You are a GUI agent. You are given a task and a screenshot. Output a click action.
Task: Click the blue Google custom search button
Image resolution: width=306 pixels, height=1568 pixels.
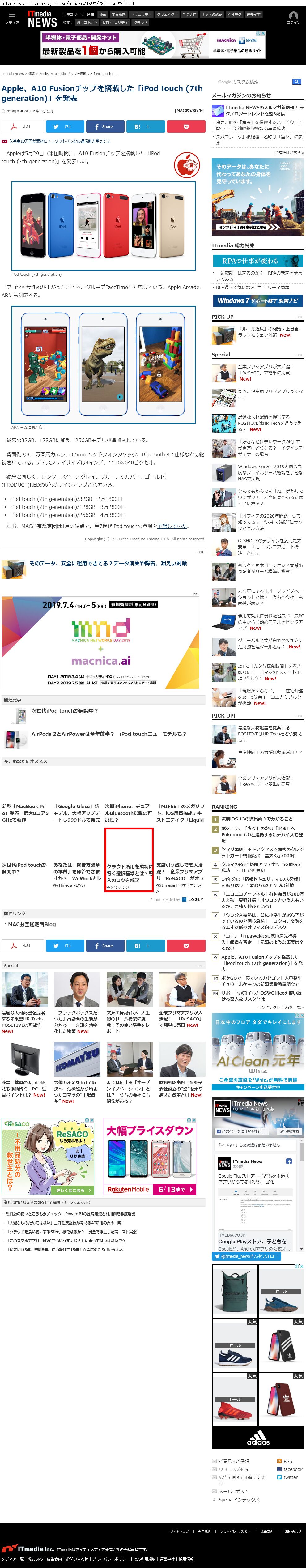296,82
